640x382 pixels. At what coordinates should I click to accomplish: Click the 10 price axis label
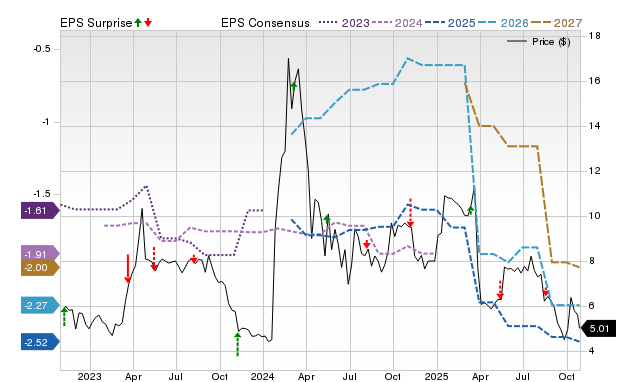(x=595, y=216)
